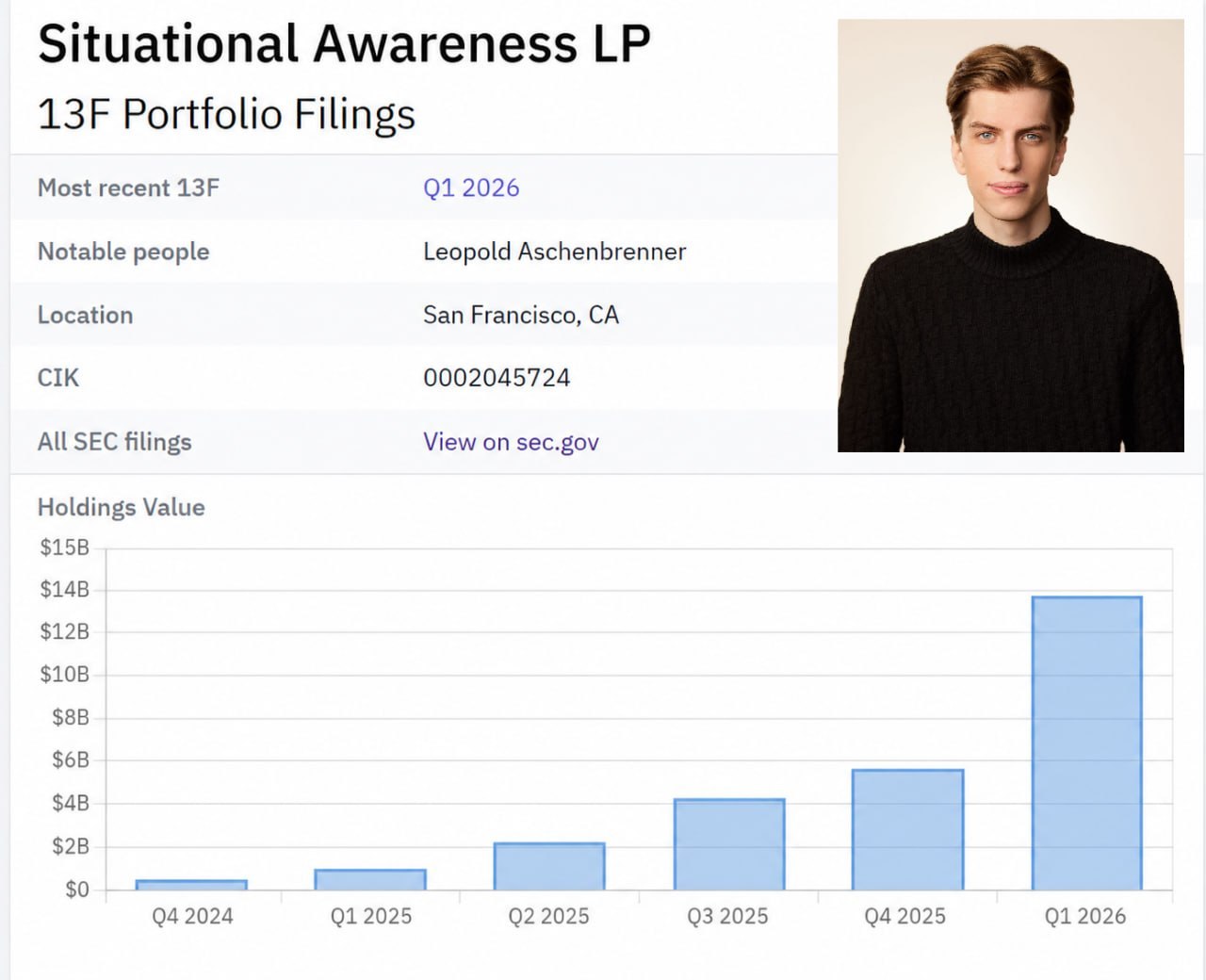Click the $4B y-axis label
The width and height of the screenshot is (1206, 980).
[71, 804]
